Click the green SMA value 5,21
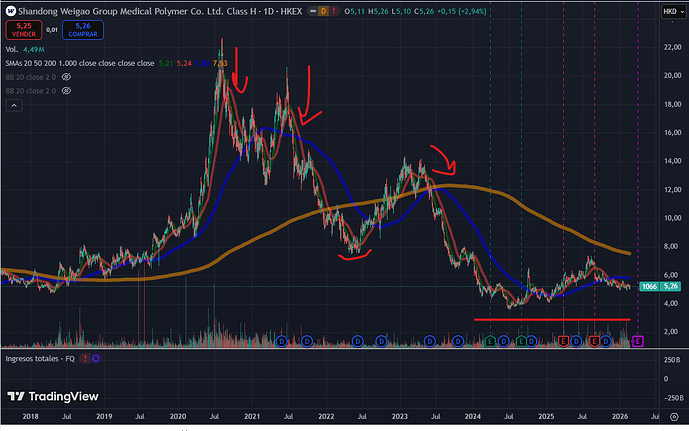 coord(166,63)
